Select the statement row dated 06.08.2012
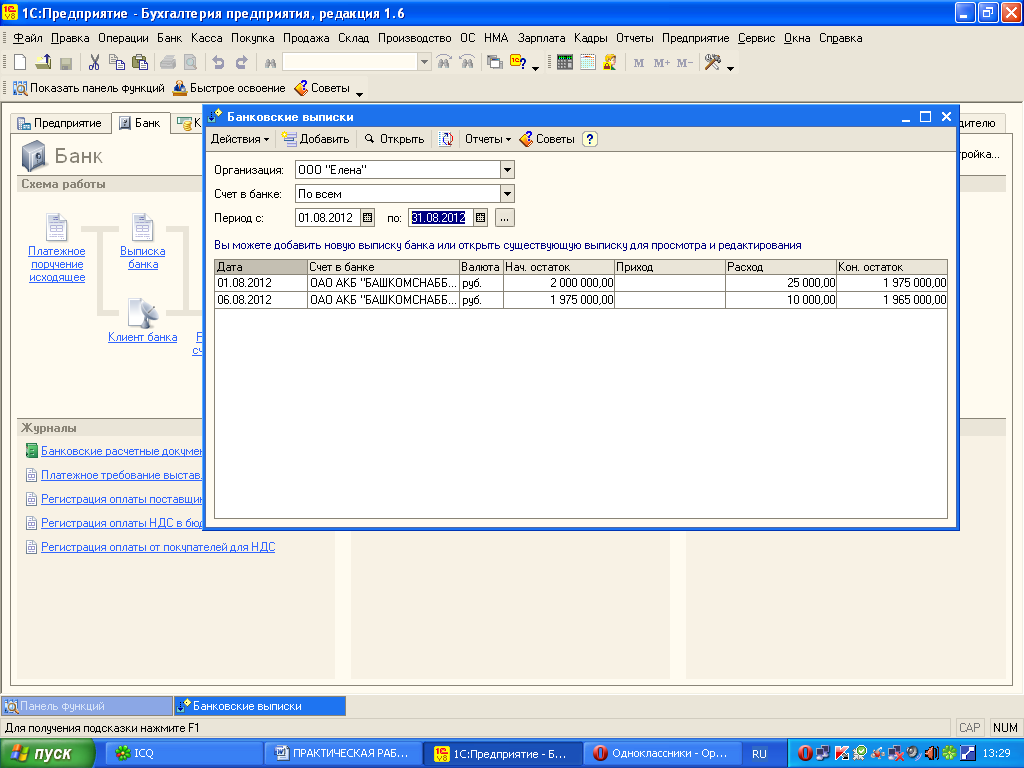This screenshot has height=768, width=1024. pos(581,300)
